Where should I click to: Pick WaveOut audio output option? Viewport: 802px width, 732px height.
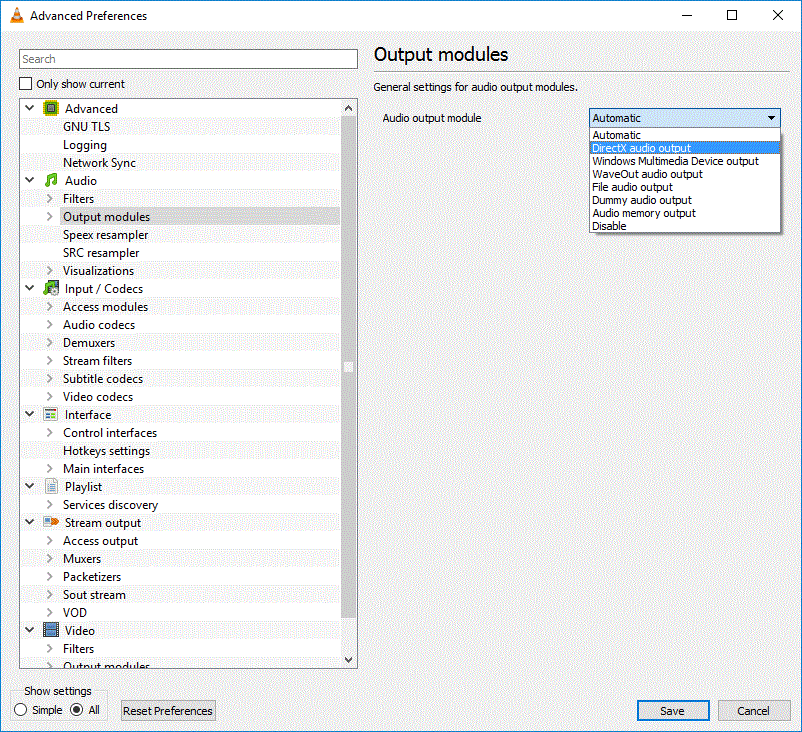(x=647, y=174)
